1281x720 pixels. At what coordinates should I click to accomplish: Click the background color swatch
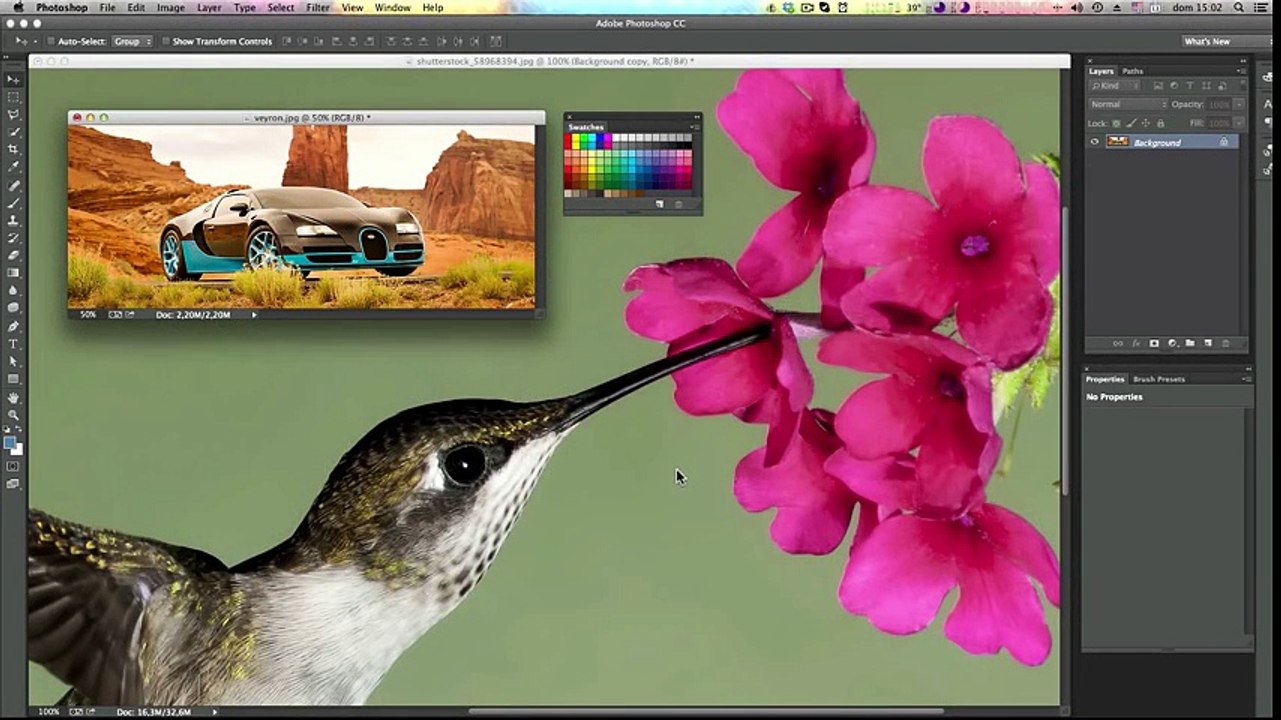[17, 449]
